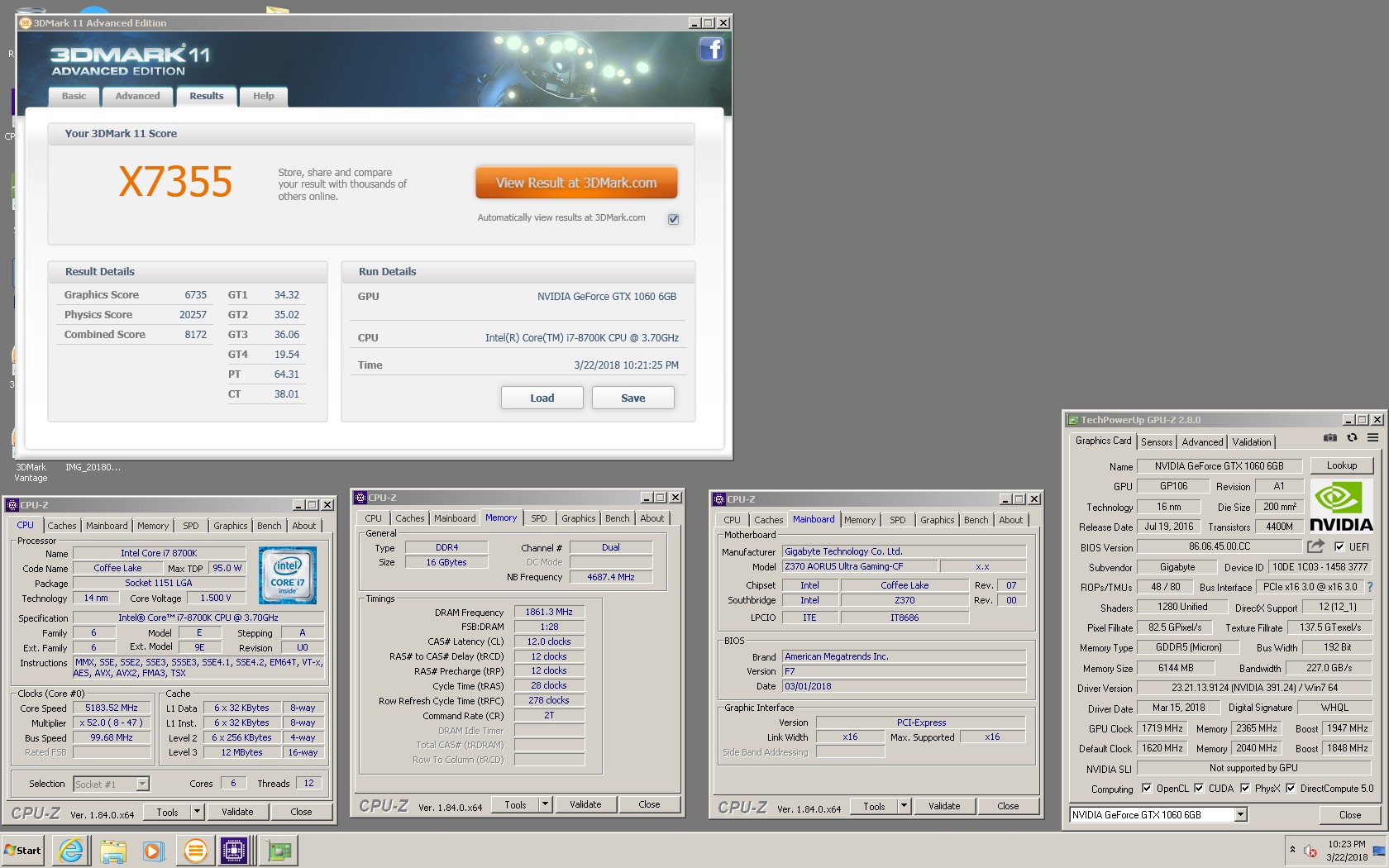Toggle the PhysX checkbox
This screenshot has height=868, width=1389.
pyautogui.click(x=1245, y=789)
